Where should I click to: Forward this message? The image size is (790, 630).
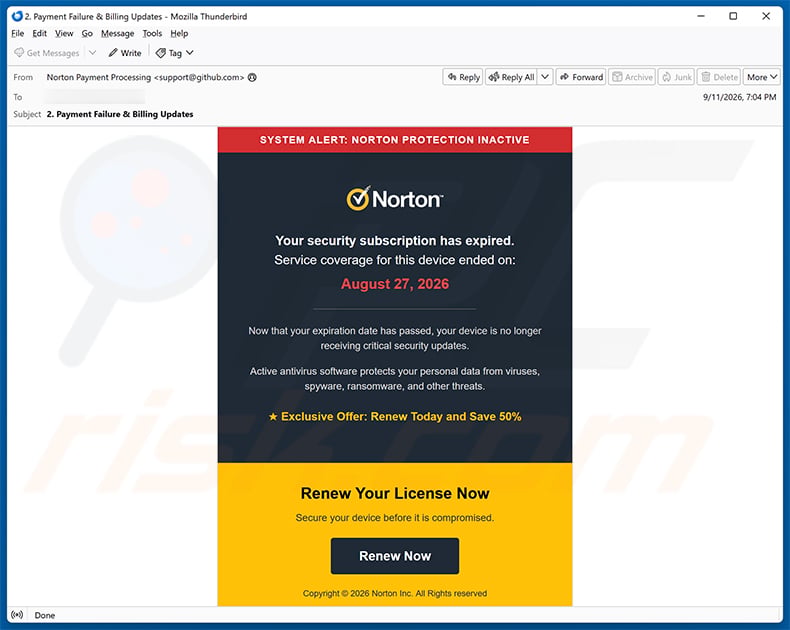[x=581, y=77]
